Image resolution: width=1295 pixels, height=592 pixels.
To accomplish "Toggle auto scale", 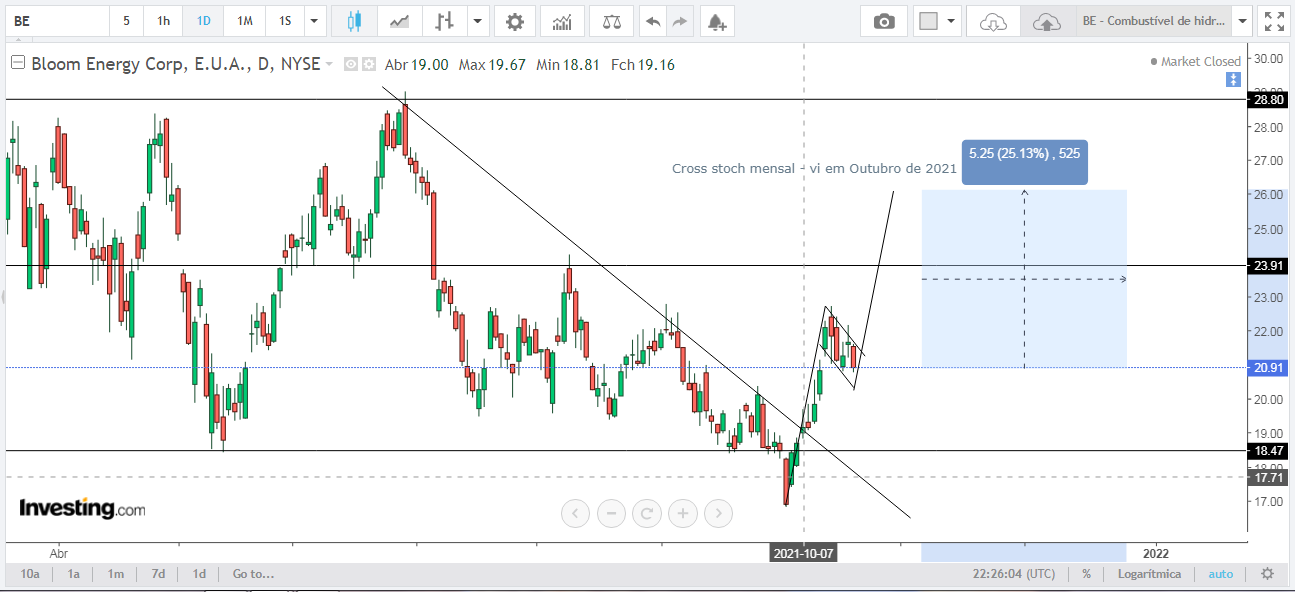I will 1221,574.
